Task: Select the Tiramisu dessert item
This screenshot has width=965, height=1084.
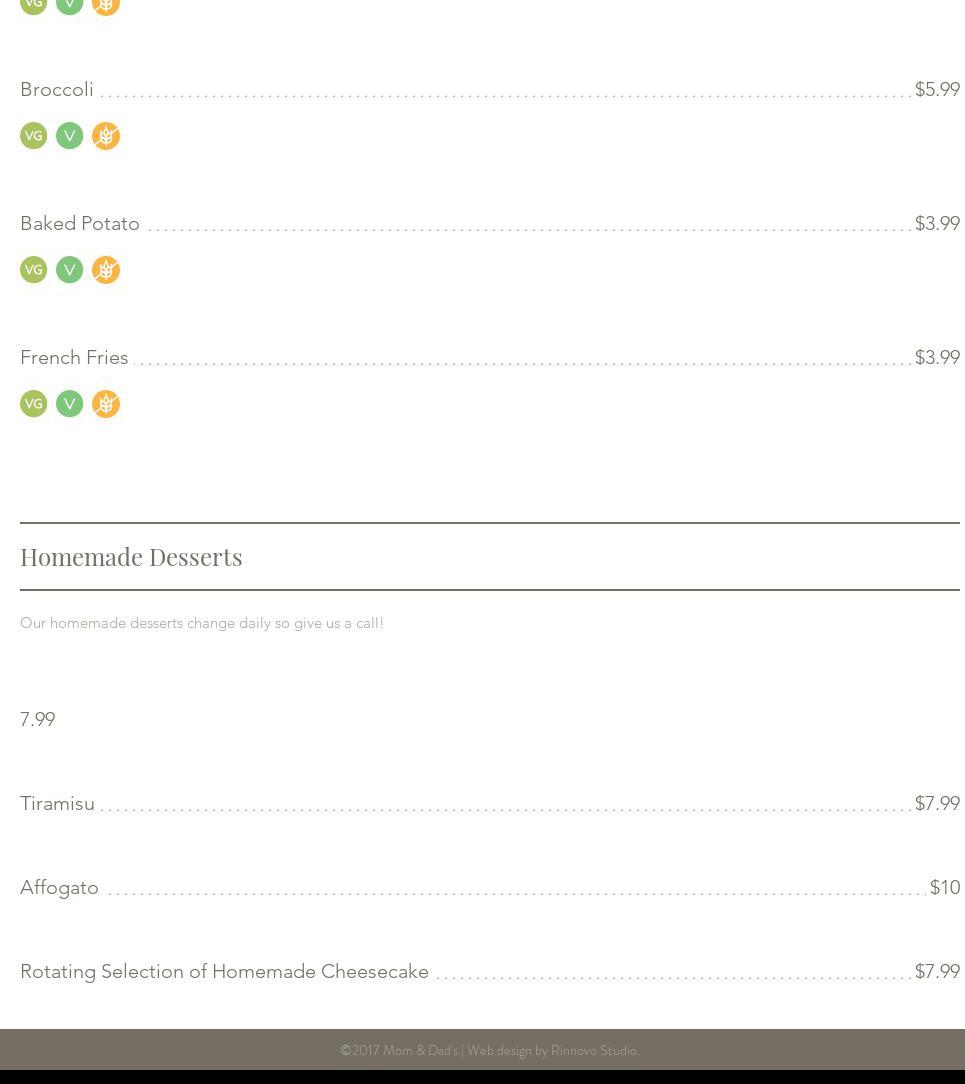Action: click(57, 803)
